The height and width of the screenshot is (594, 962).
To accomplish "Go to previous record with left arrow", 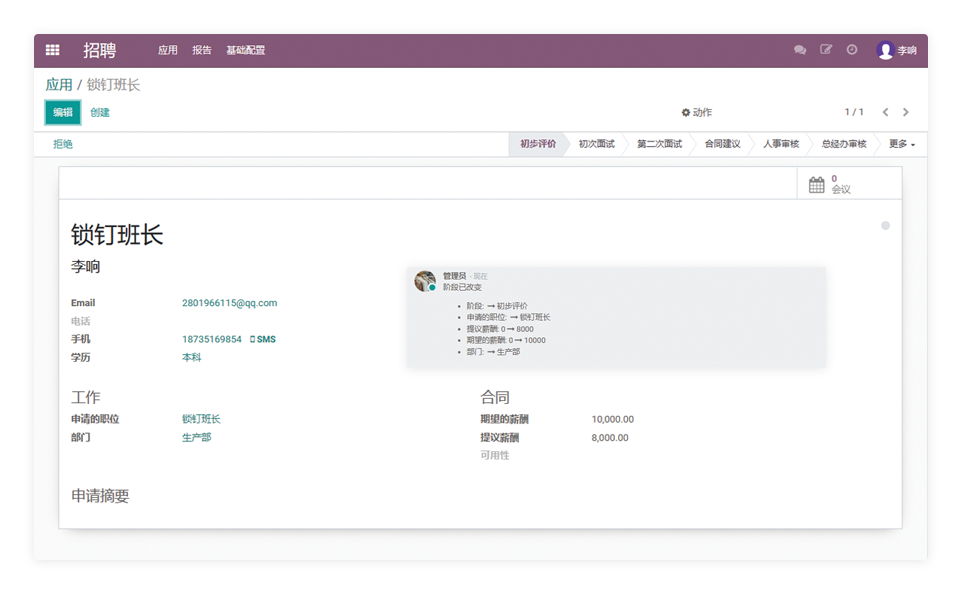I will (x=885, y=112).
